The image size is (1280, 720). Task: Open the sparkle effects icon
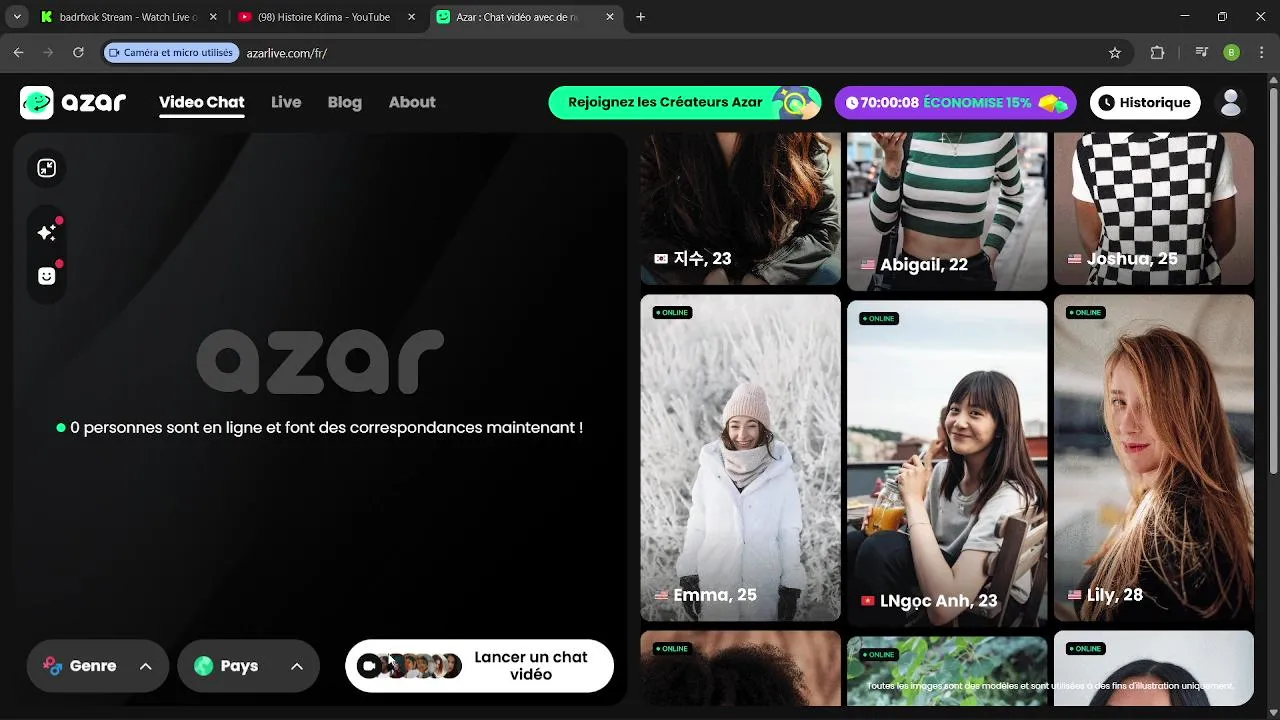pos(47,232)
